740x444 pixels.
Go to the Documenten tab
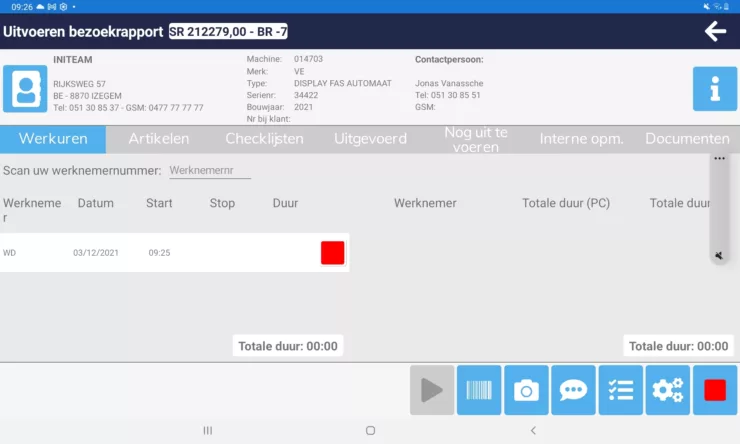[687, 139]
